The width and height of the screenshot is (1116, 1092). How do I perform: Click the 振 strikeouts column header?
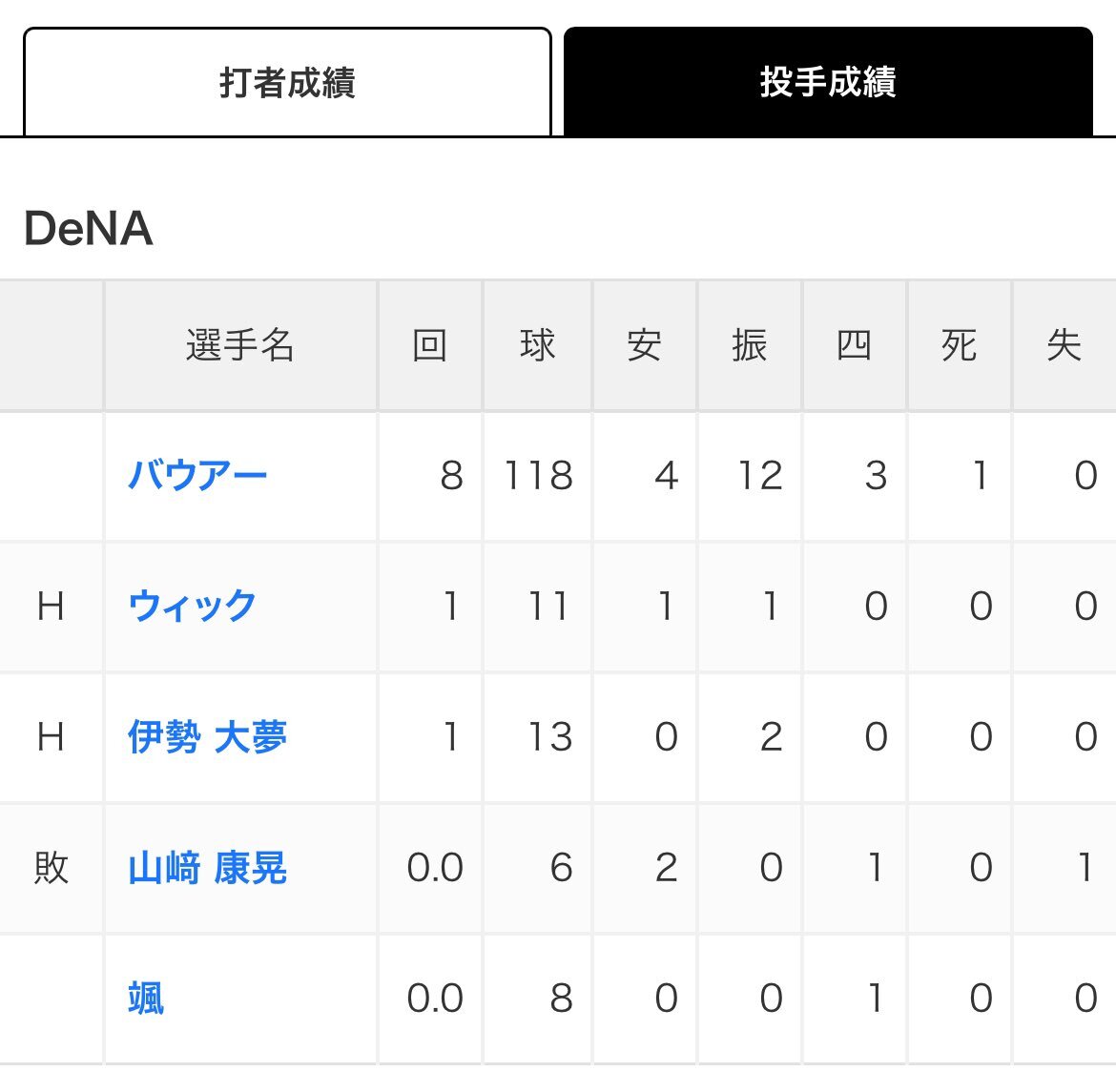click(x=750, y=345)
